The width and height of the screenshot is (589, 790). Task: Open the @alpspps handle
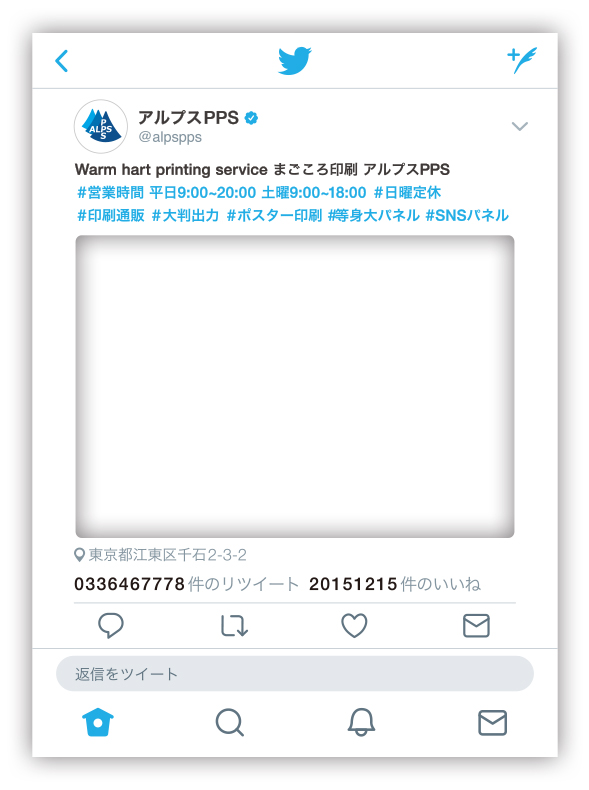pos(170,137)
